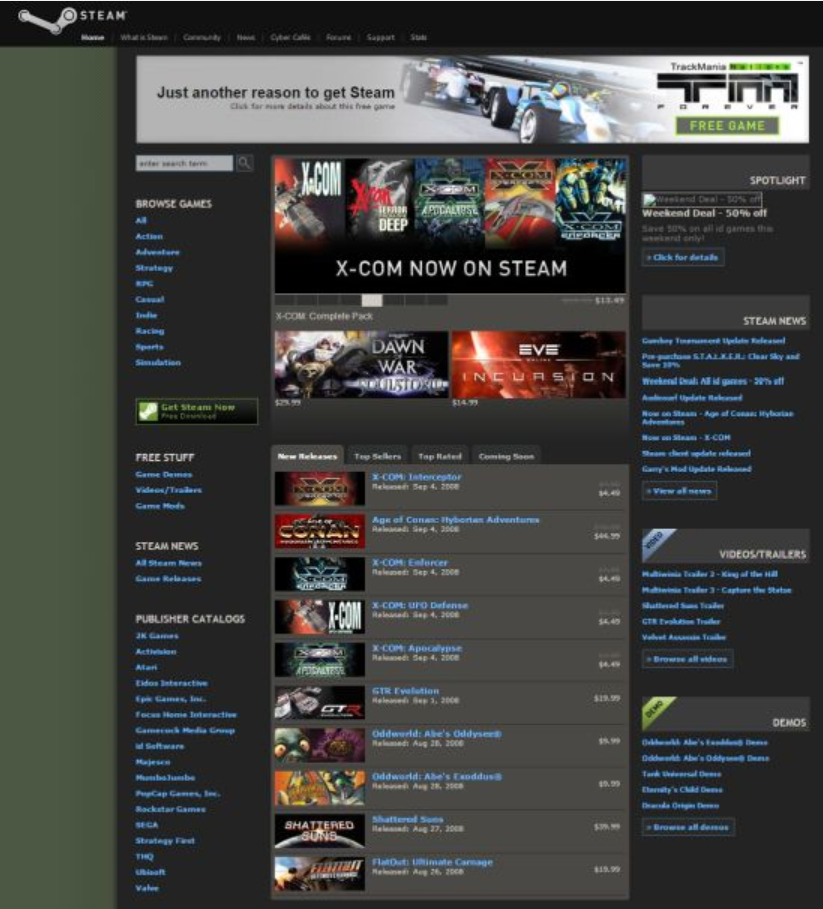Switch to the Top Sellers tab
This screenshot has width=823, height=909.
click(x=377, y=456)
